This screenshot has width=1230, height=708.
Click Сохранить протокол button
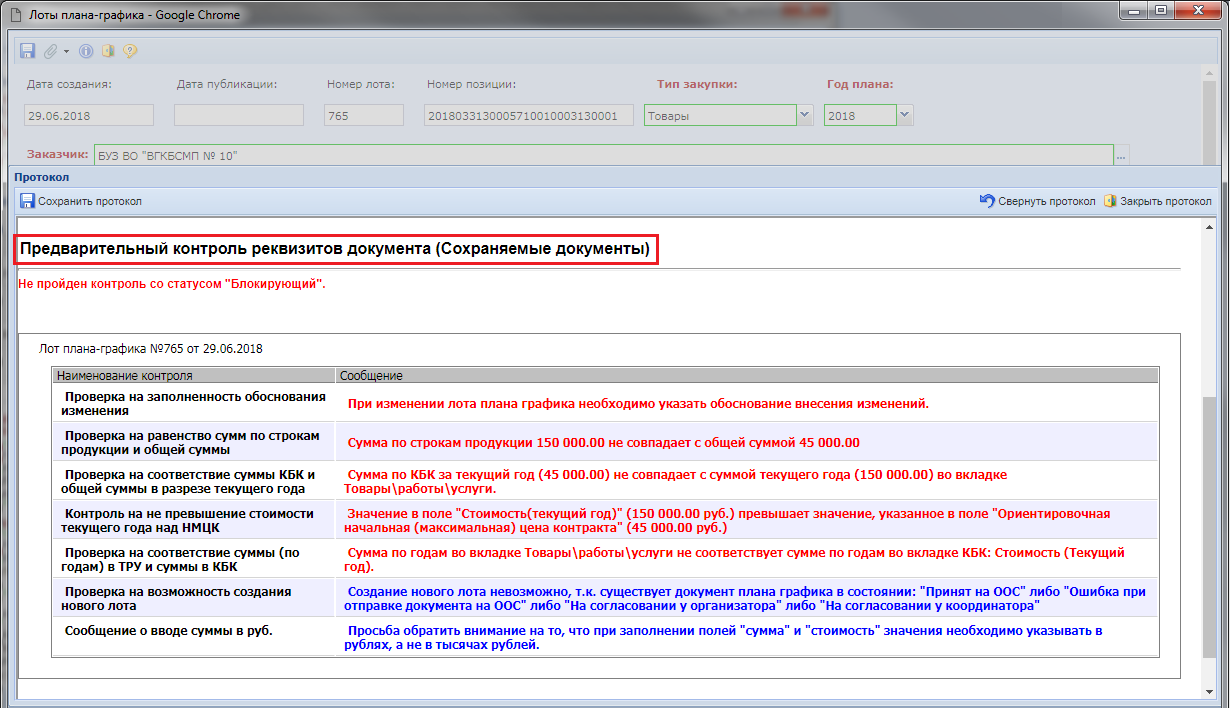(81, 201)
